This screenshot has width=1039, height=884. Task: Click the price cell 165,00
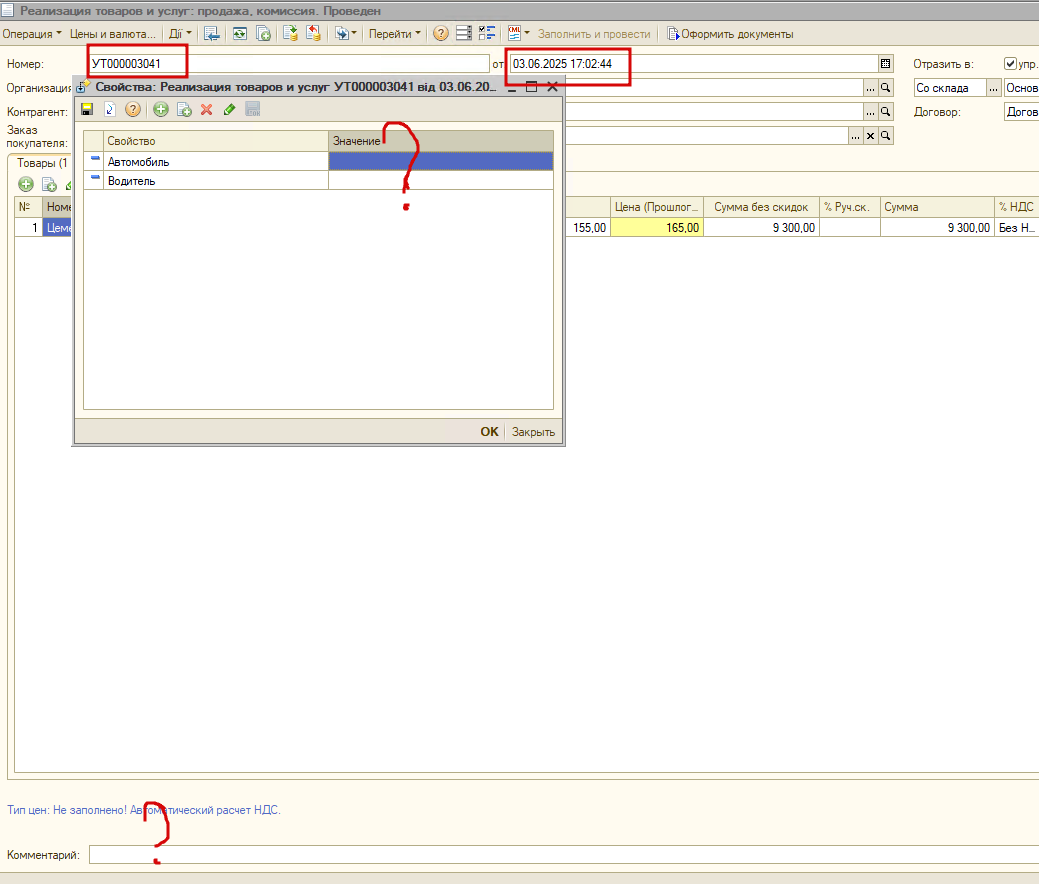click(656, 227)
